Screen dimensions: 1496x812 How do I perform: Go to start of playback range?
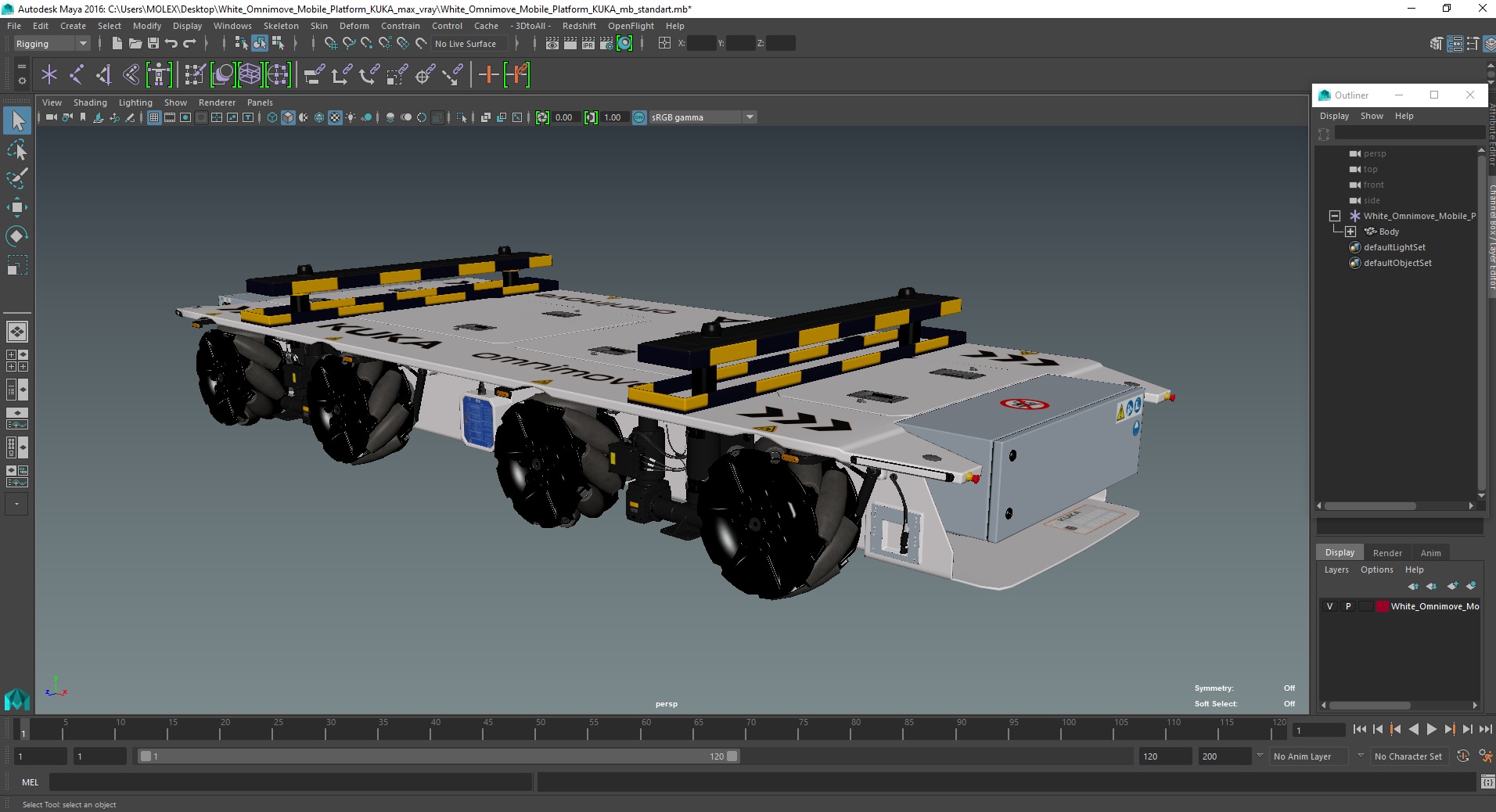pos(1359,729)
